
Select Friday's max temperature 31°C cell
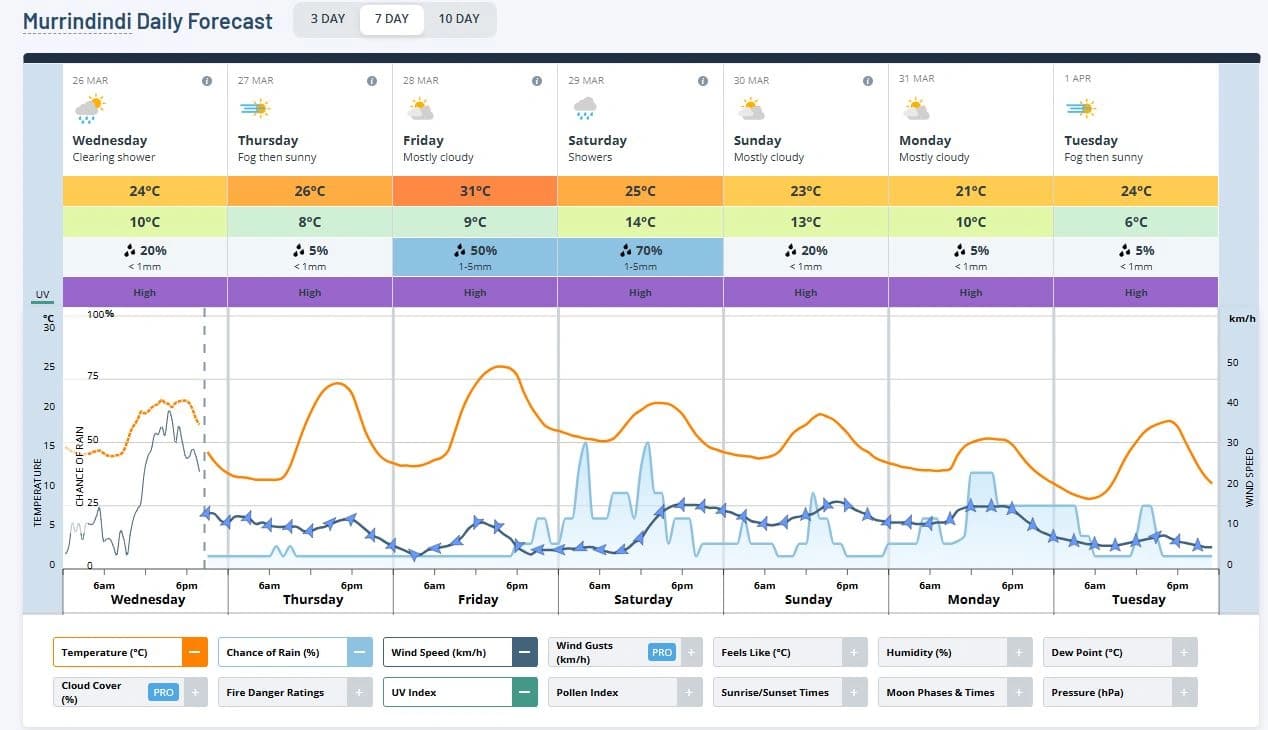pos(475,191)
